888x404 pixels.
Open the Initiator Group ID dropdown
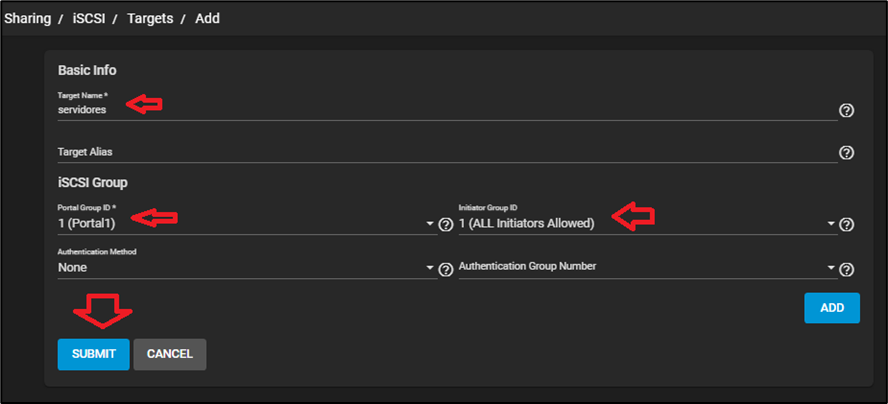pyautogui.click(x=831, y=224)
